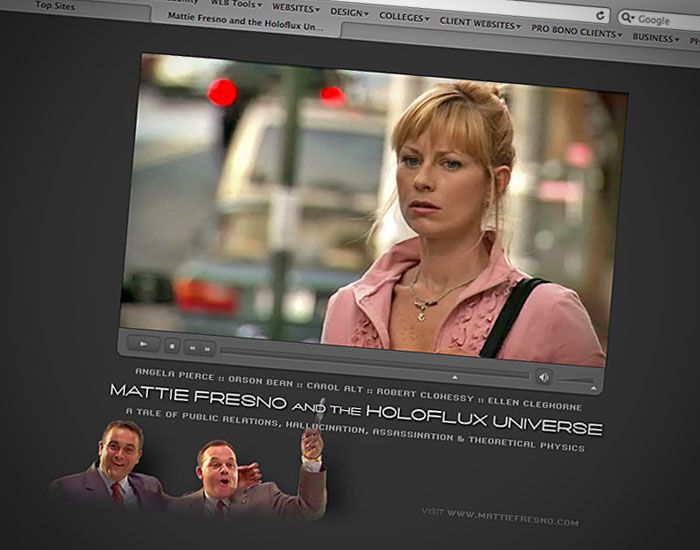Image resolution: width=700 pixels, height=550 pixels.
Task: Click the Mattie Fresno Holoflux Universe title
Action: (x=356, y=409)
